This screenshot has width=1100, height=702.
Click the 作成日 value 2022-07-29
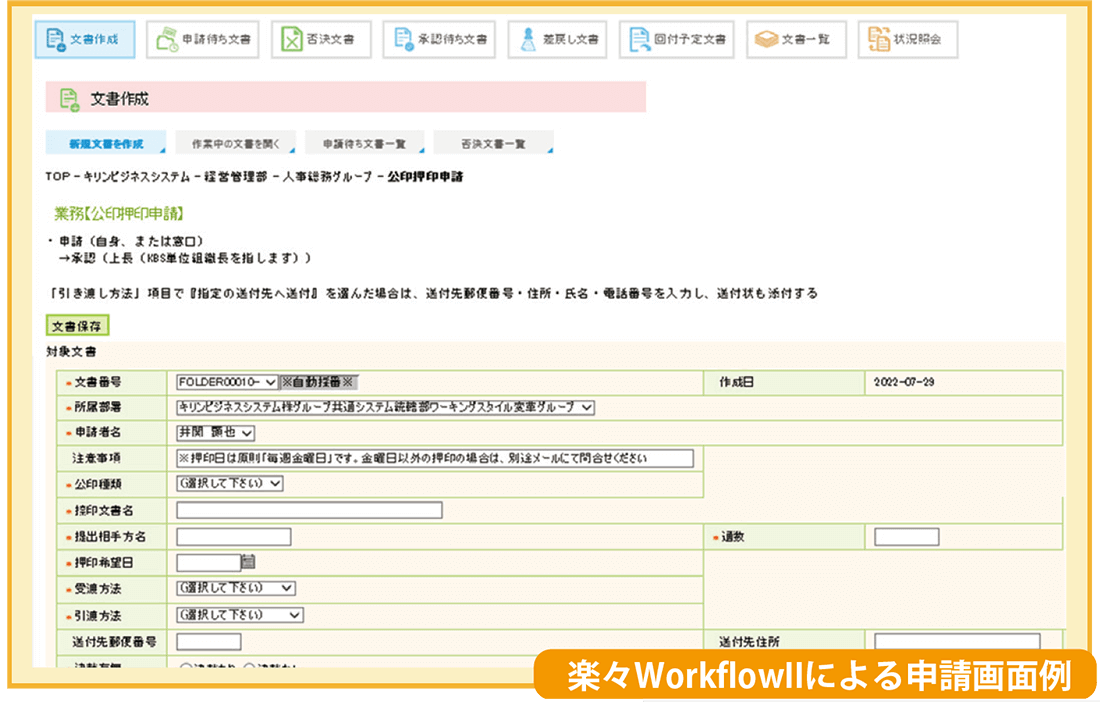904,382
